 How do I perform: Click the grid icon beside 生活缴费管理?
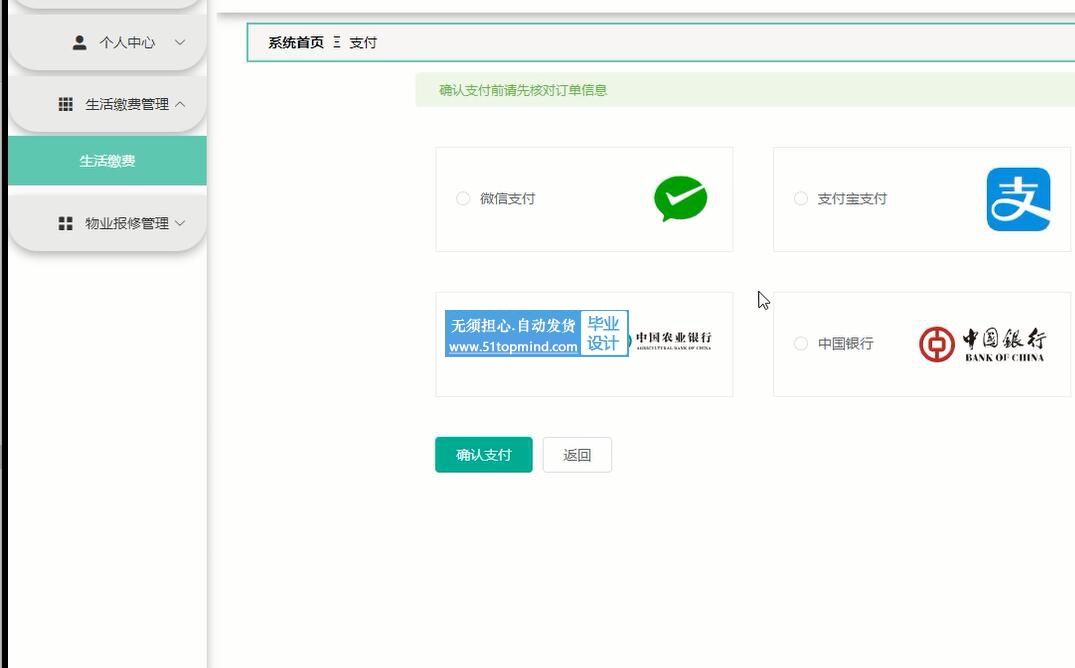point(66,104)
